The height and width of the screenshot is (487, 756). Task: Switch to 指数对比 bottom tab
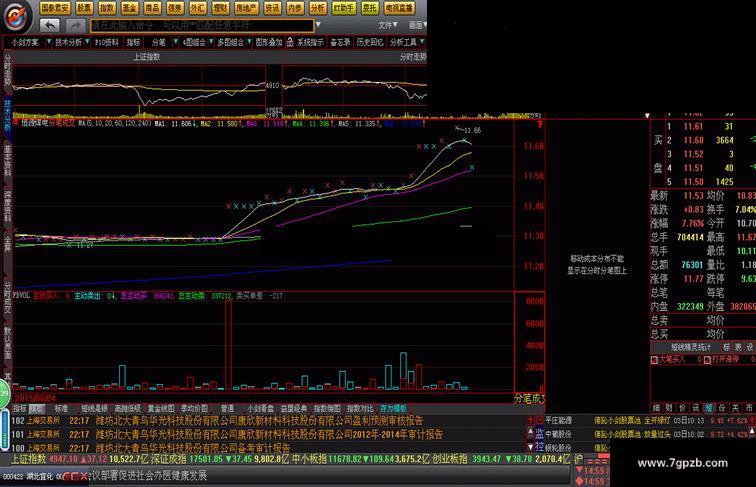point(360,409)
